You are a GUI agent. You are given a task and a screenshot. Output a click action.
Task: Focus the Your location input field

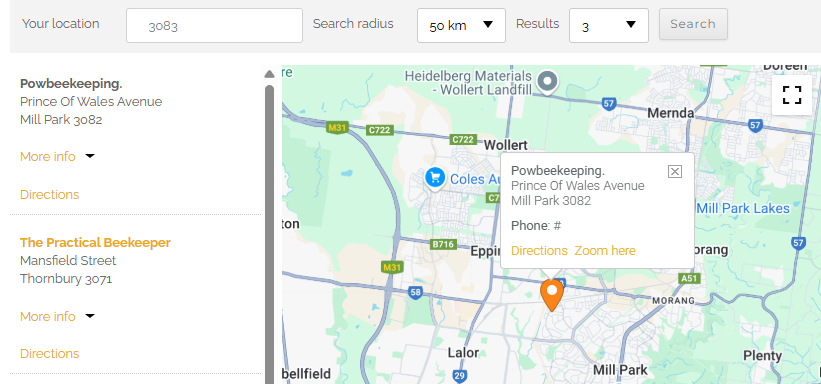point(214,25)
